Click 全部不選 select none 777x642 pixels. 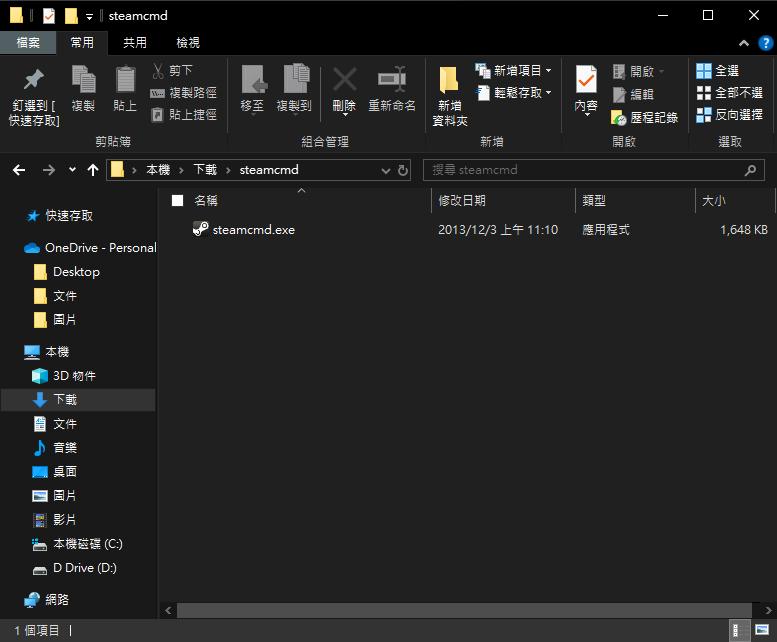pos(729,93)
